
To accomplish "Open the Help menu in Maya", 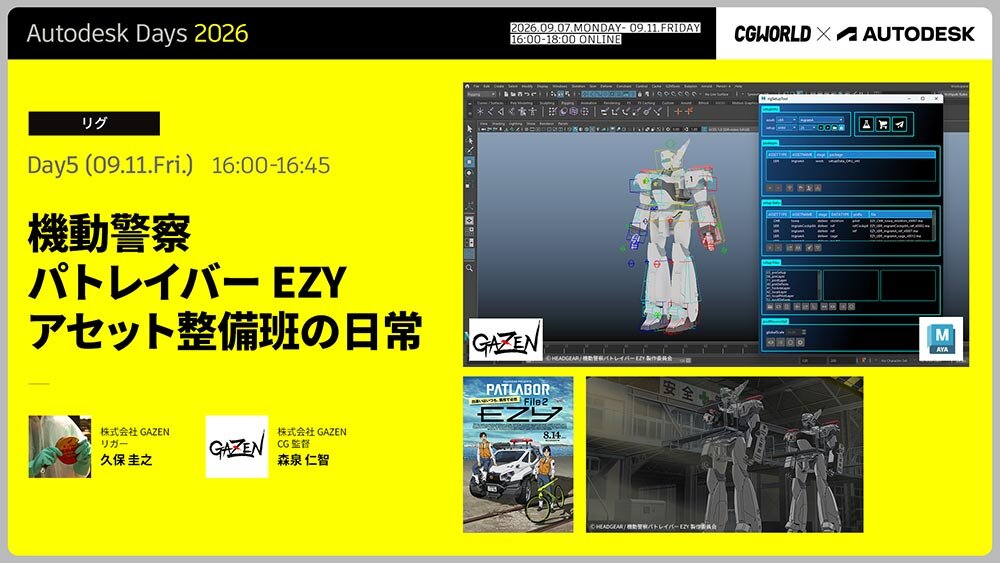I will click(739, 86).
